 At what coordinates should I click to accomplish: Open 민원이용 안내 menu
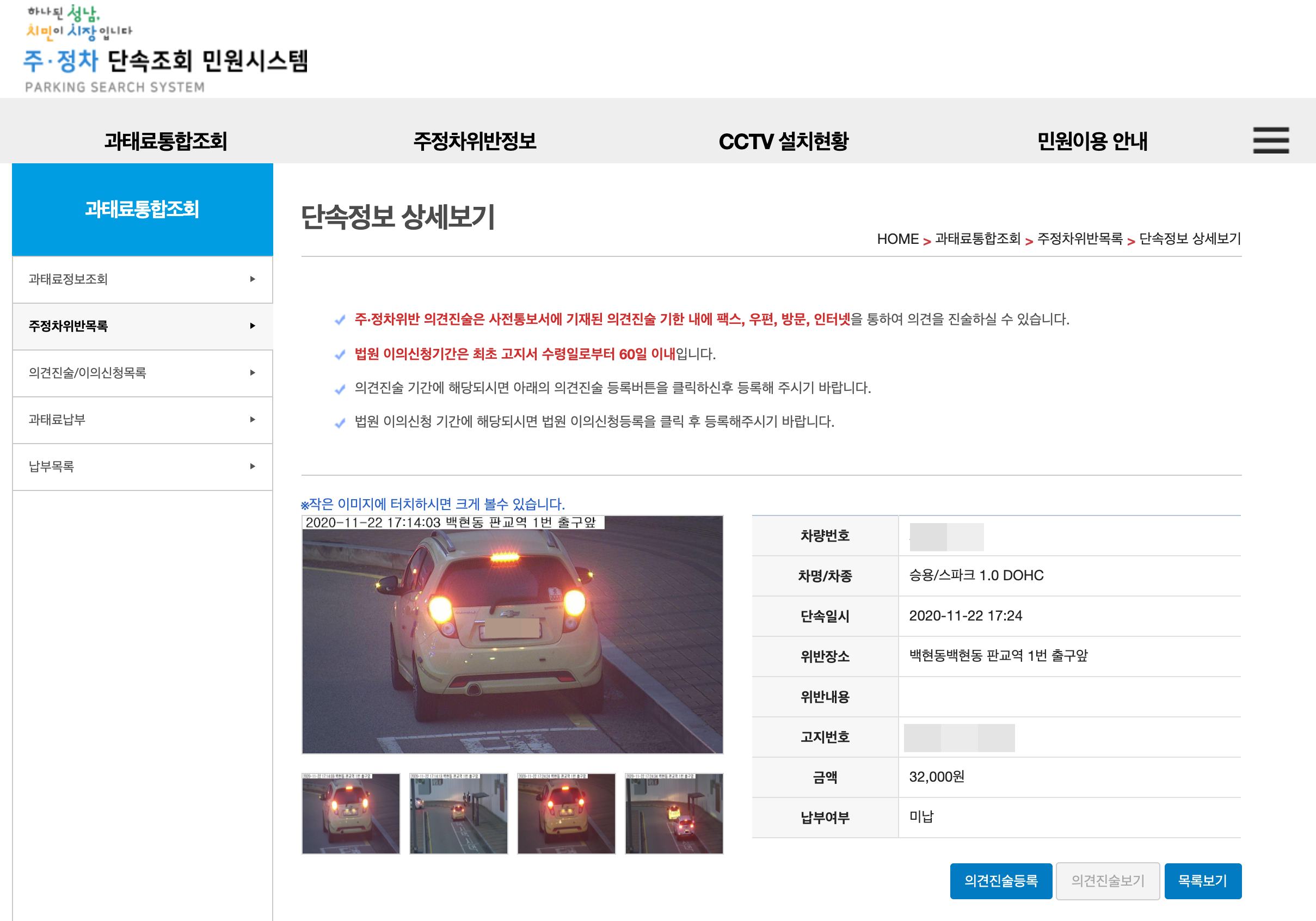pos(1092,141)
